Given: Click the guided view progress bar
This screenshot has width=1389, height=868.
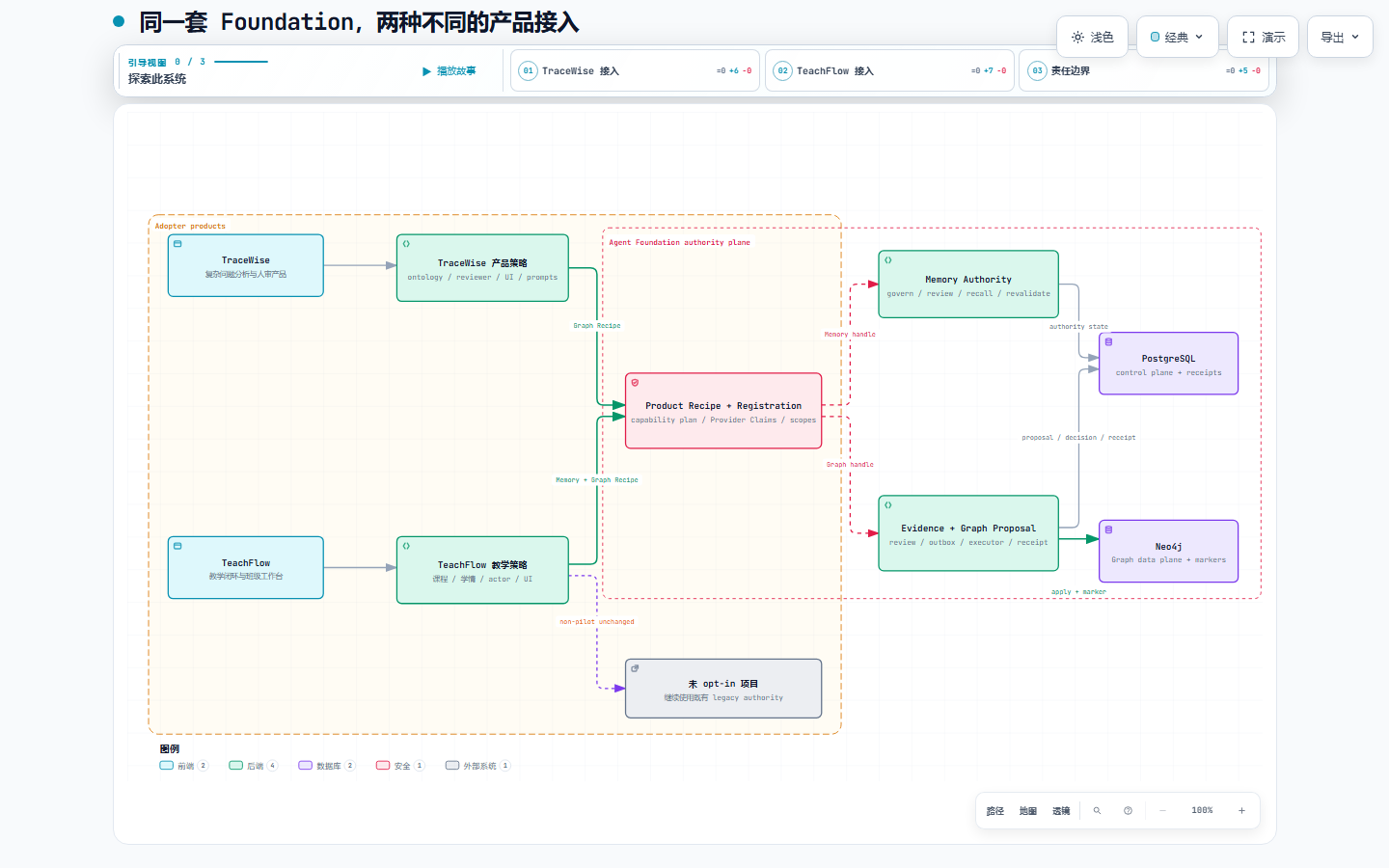Looking at the screenshot, I should point(241,62).
